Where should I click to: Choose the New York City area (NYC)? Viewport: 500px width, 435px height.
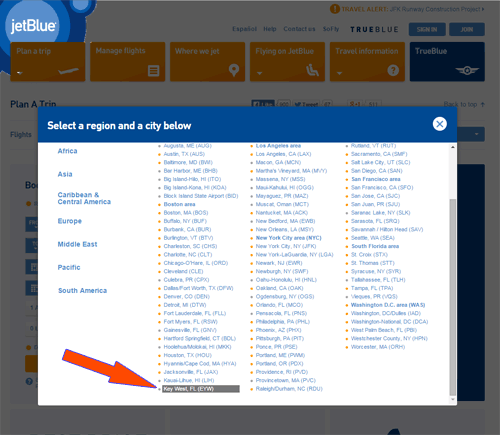coord(288,238)
